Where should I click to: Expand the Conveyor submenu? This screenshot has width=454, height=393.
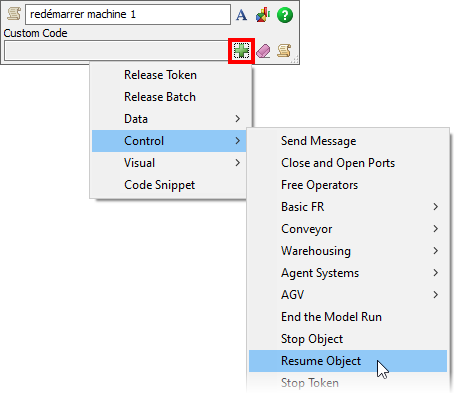[x=348, y=229]
